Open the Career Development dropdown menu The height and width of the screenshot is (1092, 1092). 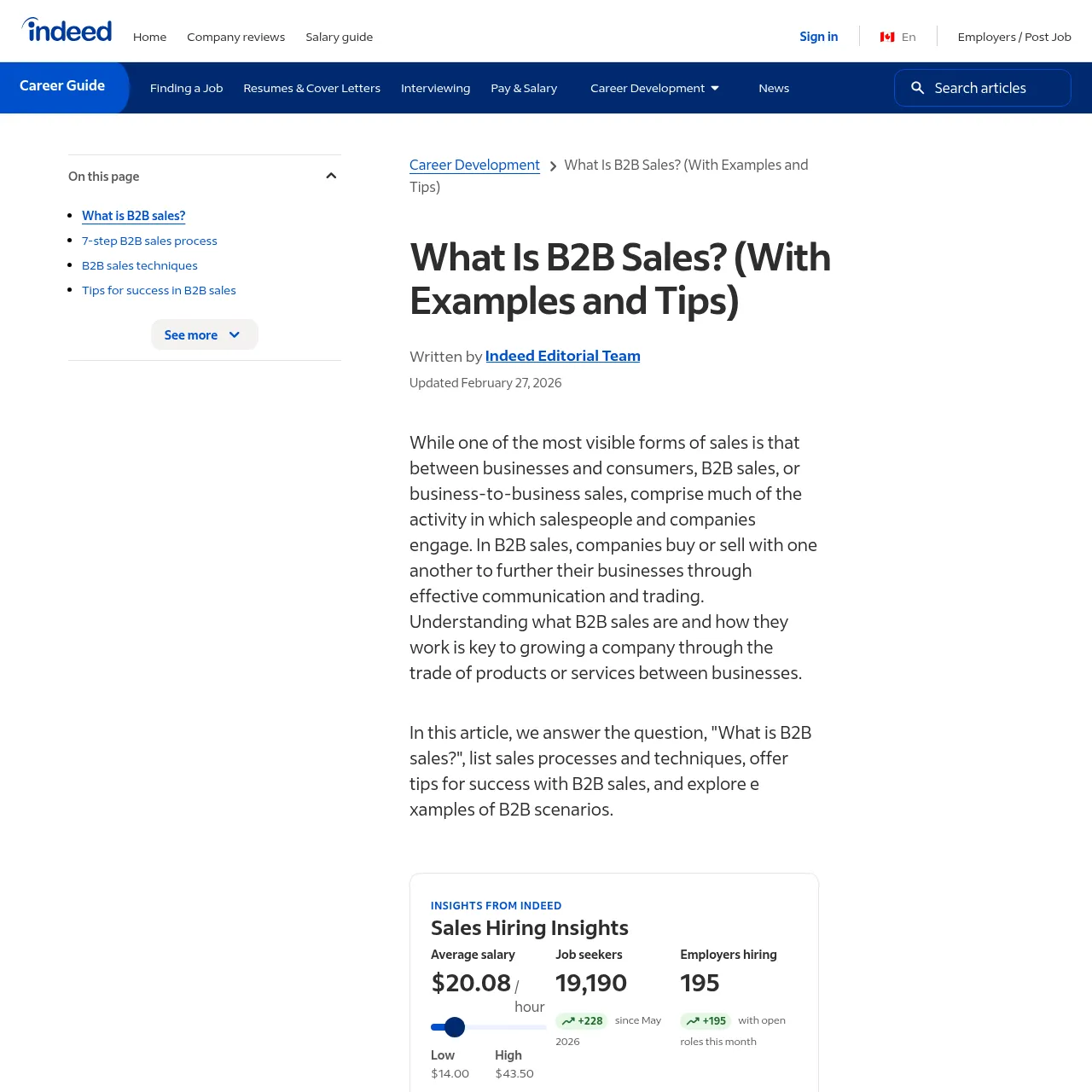click(x=654, y=88)
